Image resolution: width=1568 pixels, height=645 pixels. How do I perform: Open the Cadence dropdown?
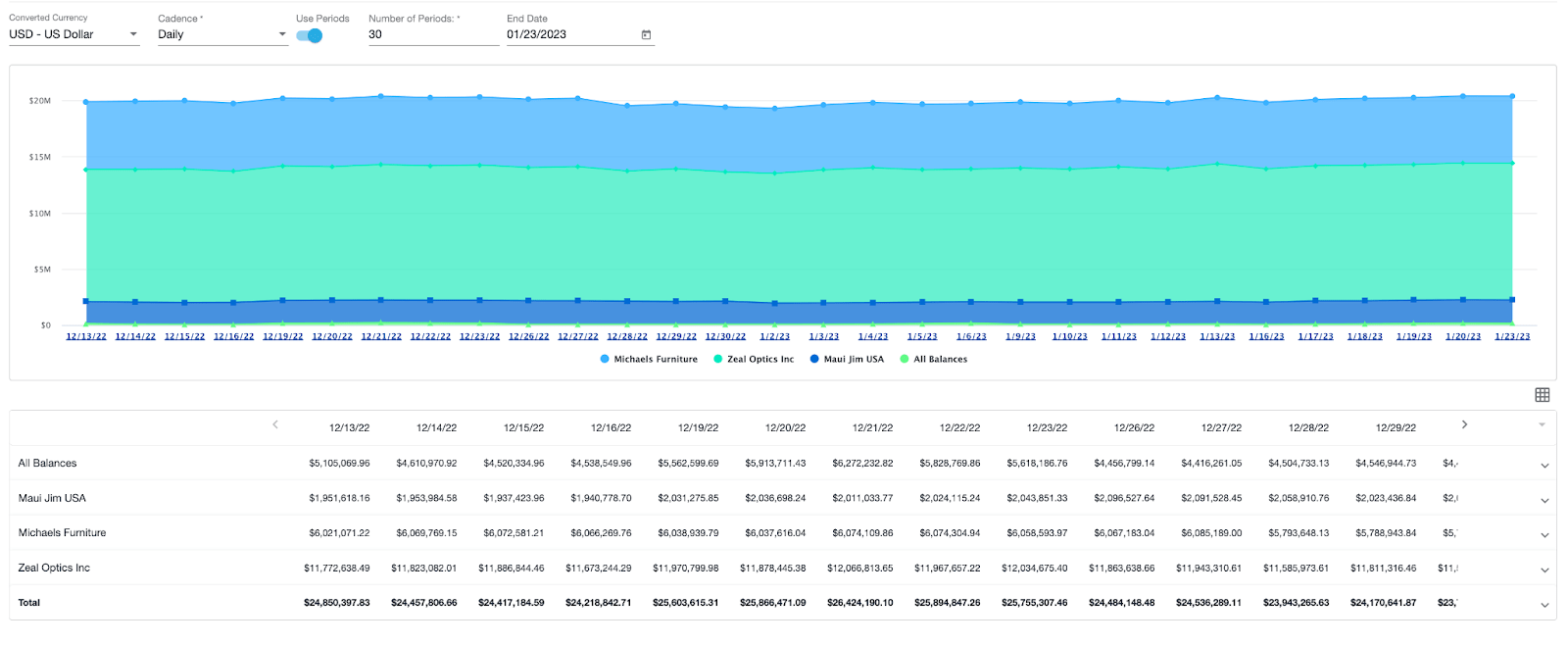tap(221, 35)
